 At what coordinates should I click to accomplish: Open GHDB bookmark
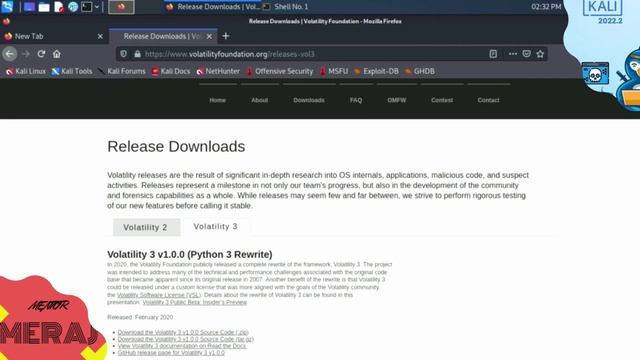point(420,71)
